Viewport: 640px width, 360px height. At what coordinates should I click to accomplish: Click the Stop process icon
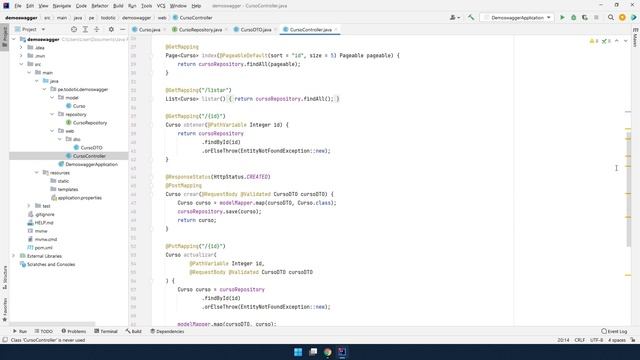(x=596, y=18)
